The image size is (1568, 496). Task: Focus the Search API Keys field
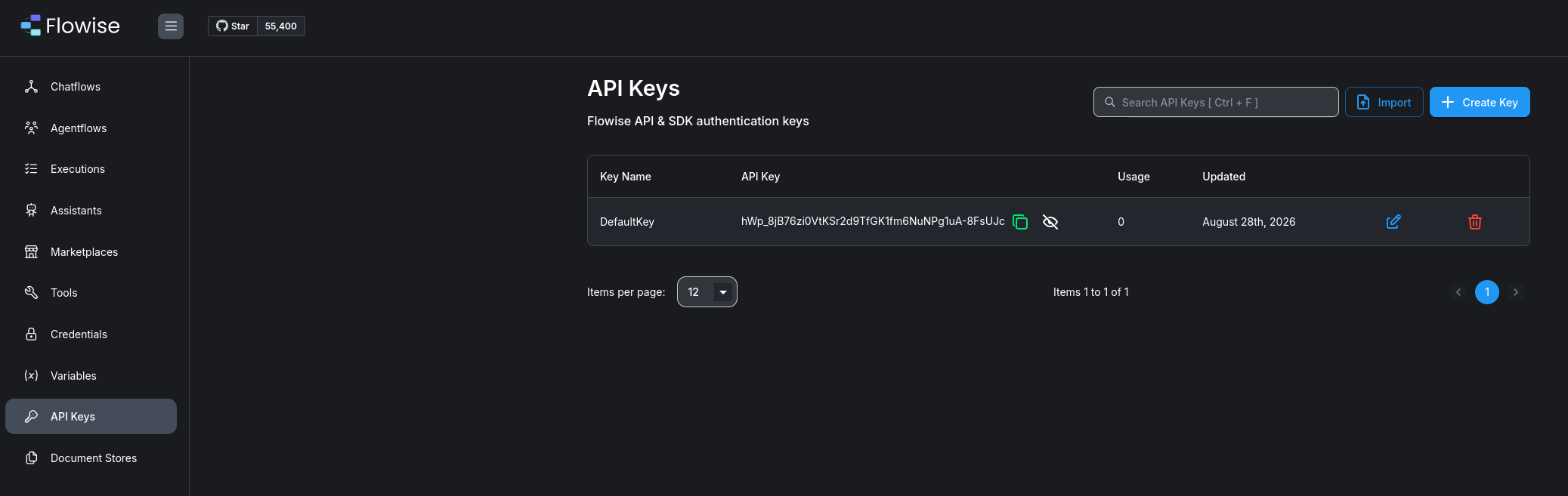coord(1216,102)
